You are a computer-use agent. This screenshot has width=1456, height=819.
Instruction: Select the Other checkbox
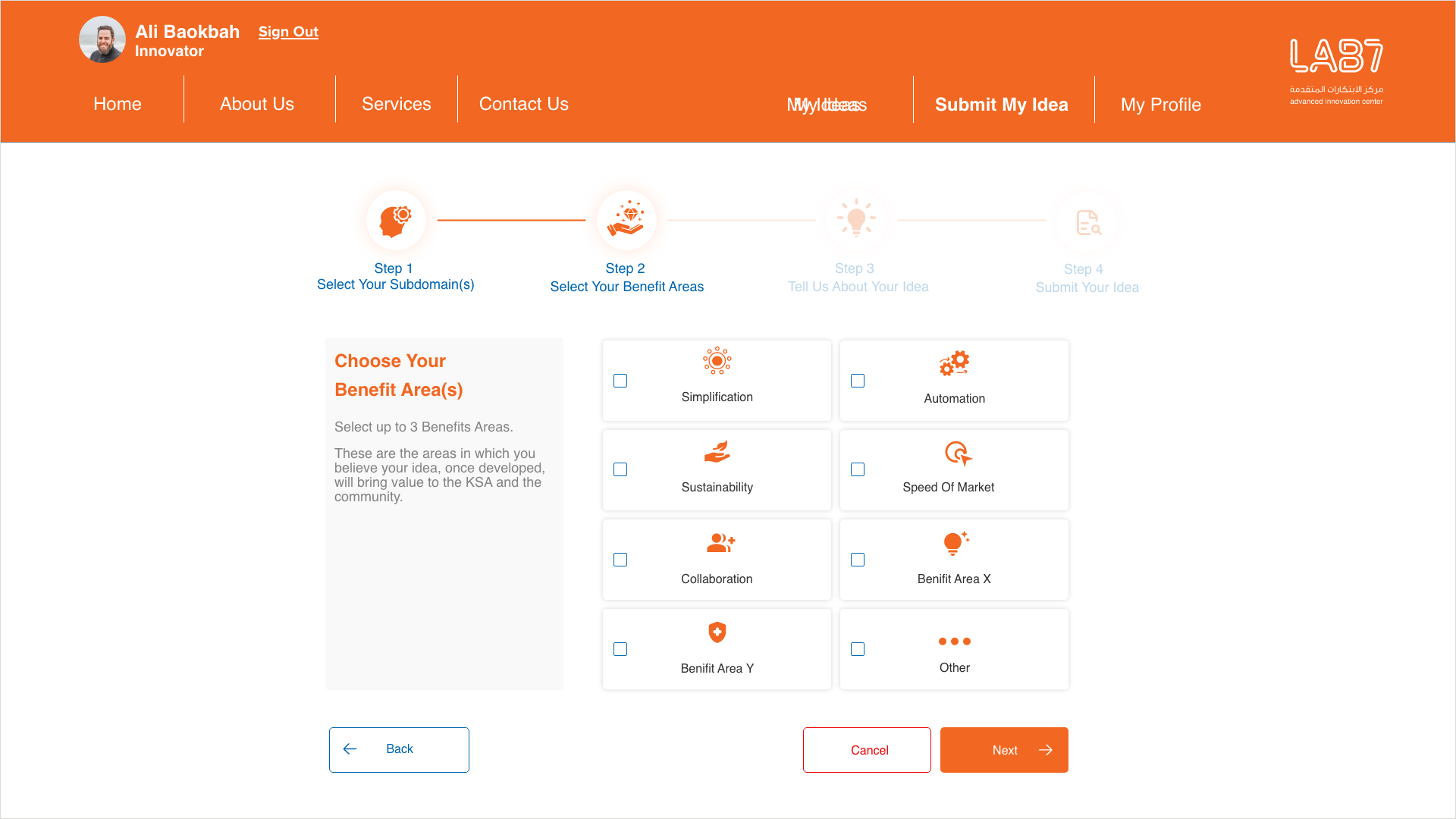pyautogui.click(x=858, y=649)
